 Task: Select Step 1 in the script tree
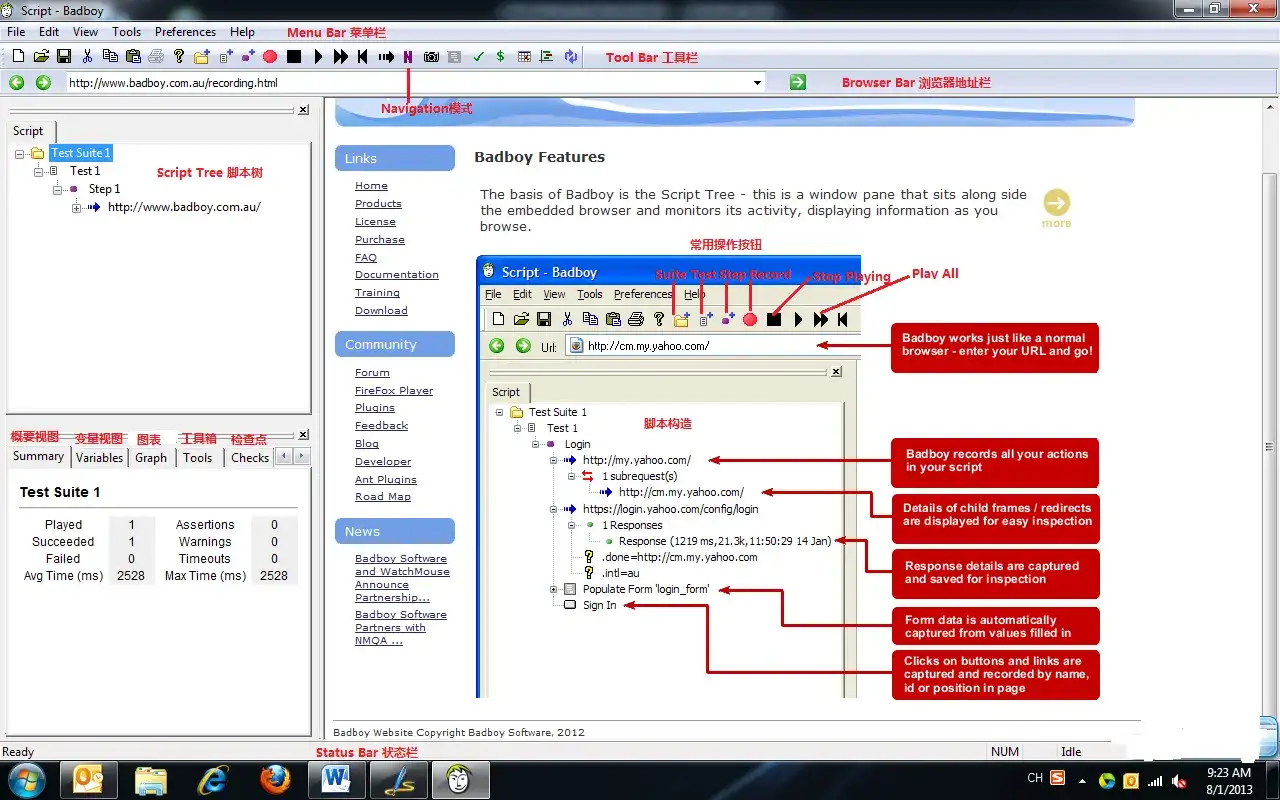[104, 189]
